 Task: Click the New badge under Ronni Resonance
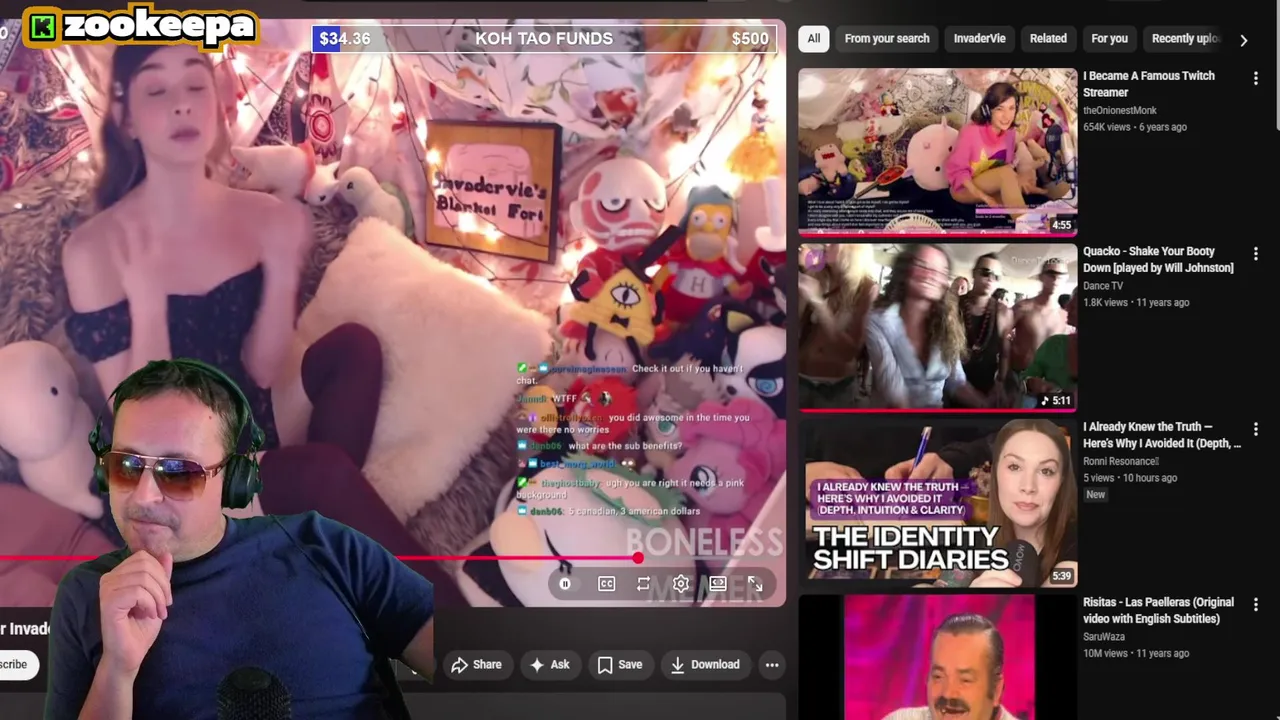[x=1096, y=495]
